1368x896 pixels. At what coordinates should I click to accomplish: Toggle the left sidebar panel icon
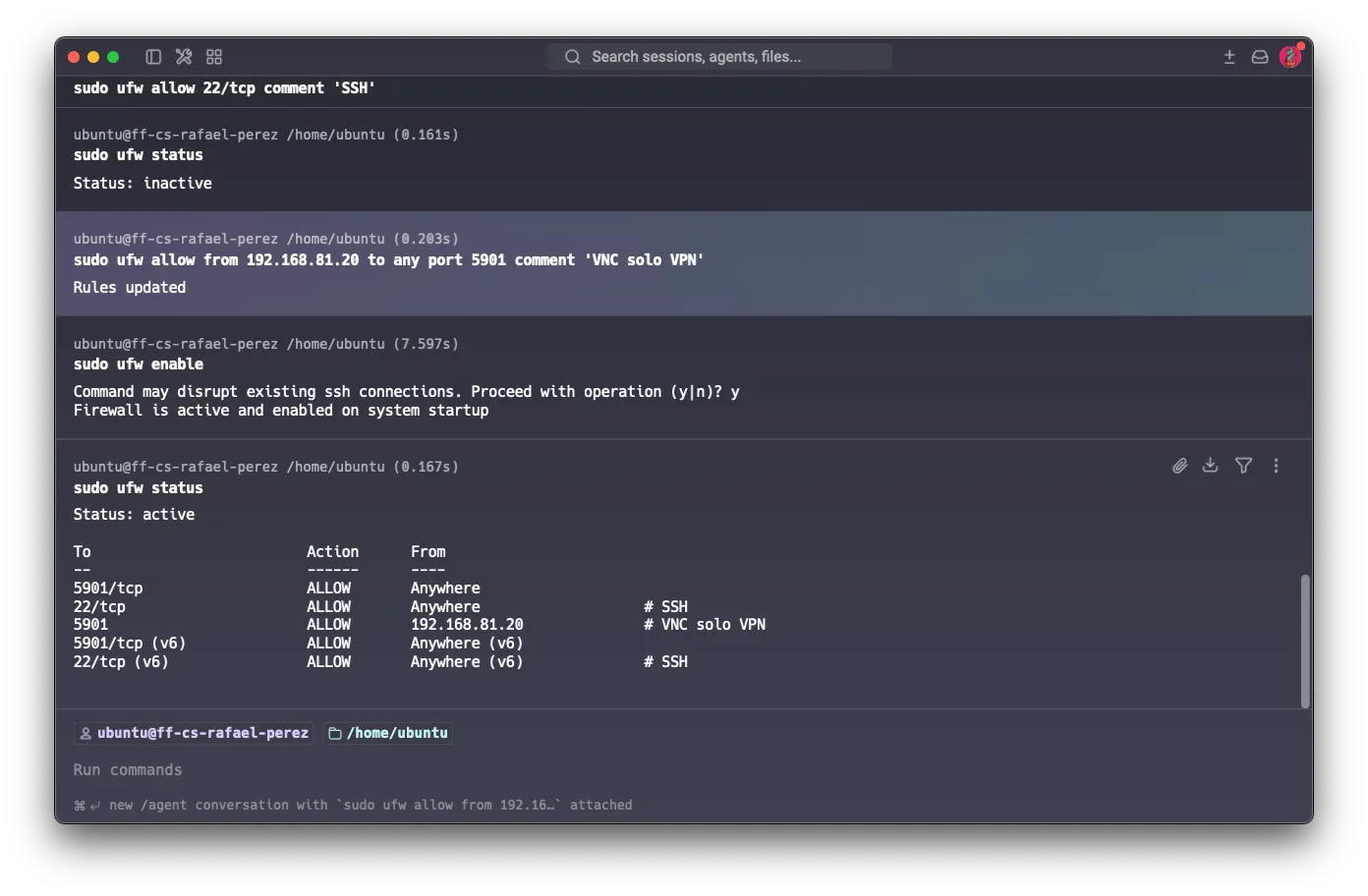tap(153, 57)
